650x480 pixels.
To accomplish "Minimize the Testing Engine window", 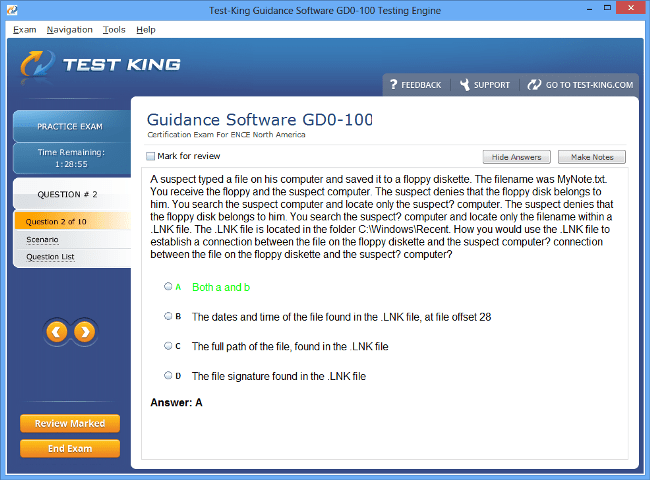I will 589,9.
